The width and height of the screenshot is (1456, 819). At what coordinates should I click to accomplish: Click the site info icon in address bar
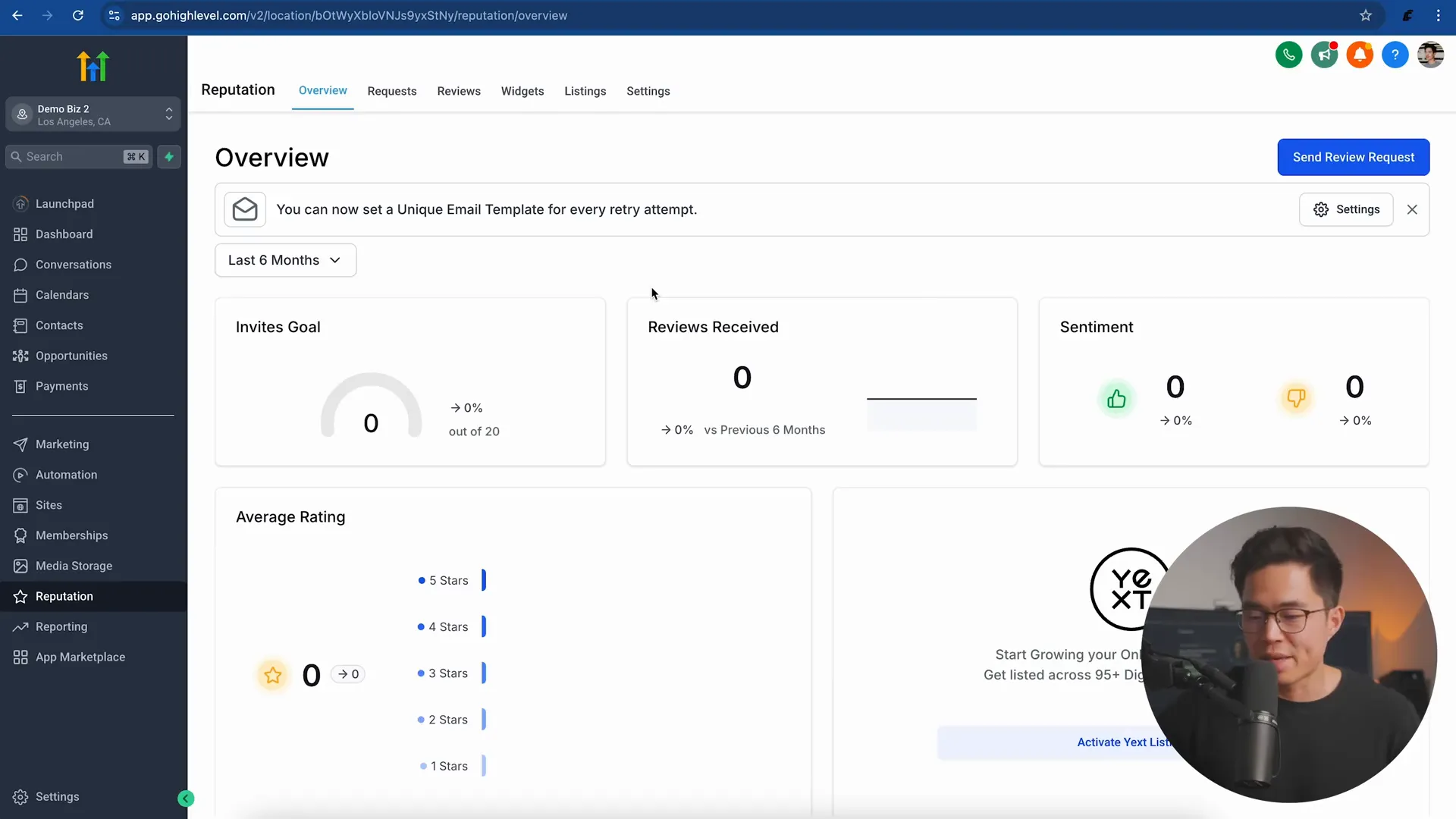(114, 15)
